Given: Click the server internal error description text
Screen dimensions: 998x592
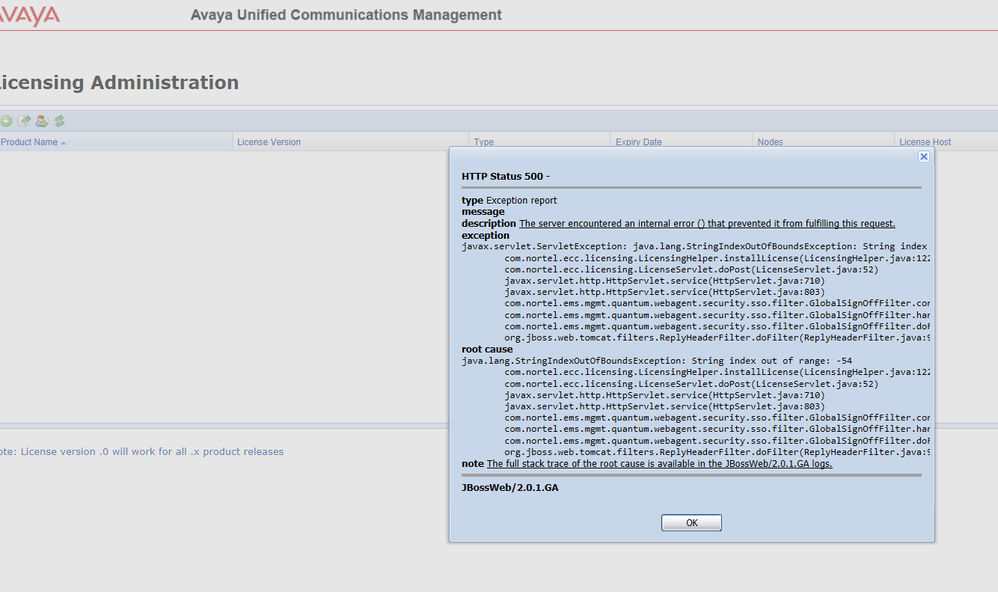Looking at the screenshot, I should click(707, 223).
